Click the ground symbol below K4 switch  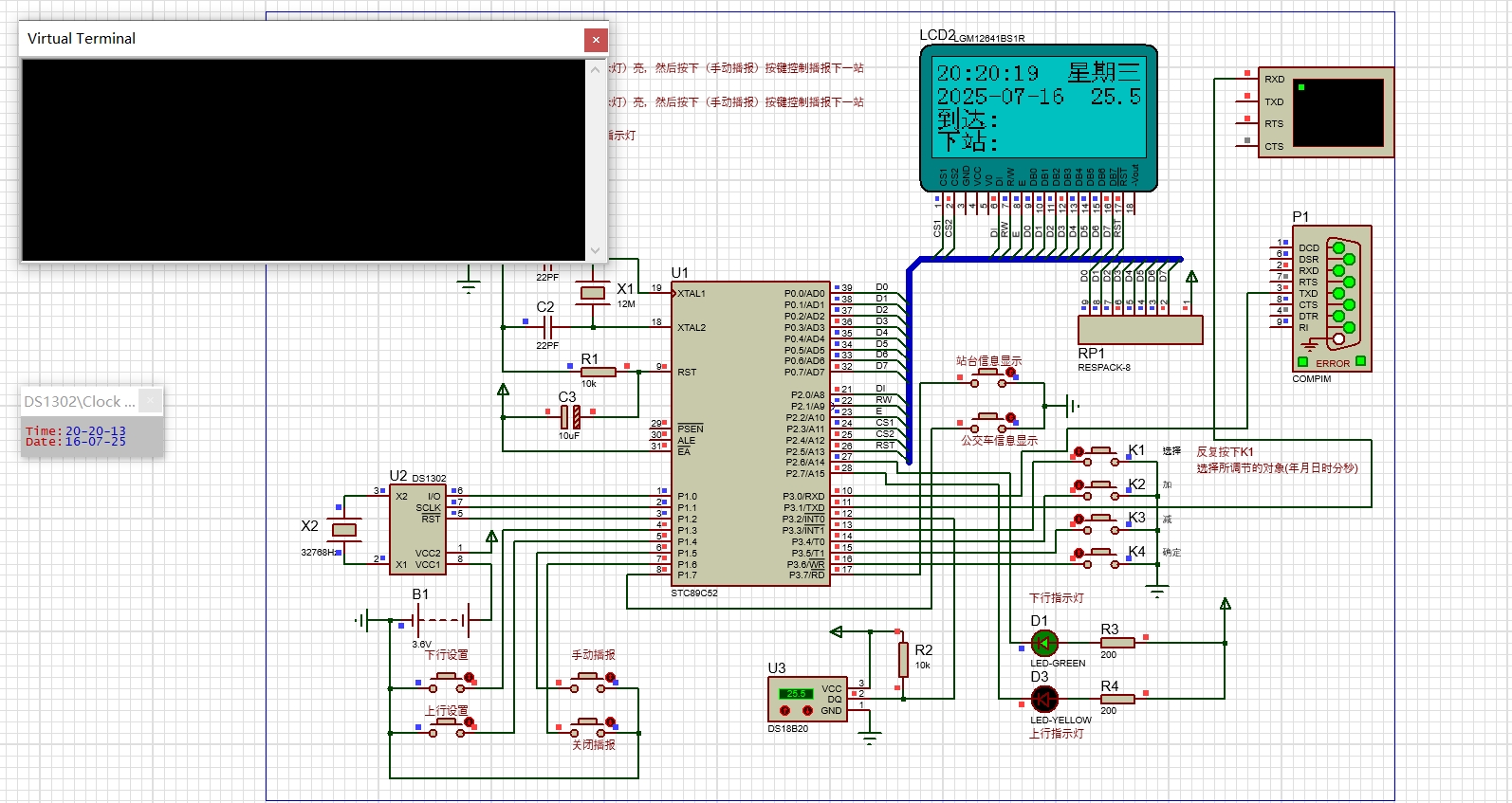(x=1157, y=592)
